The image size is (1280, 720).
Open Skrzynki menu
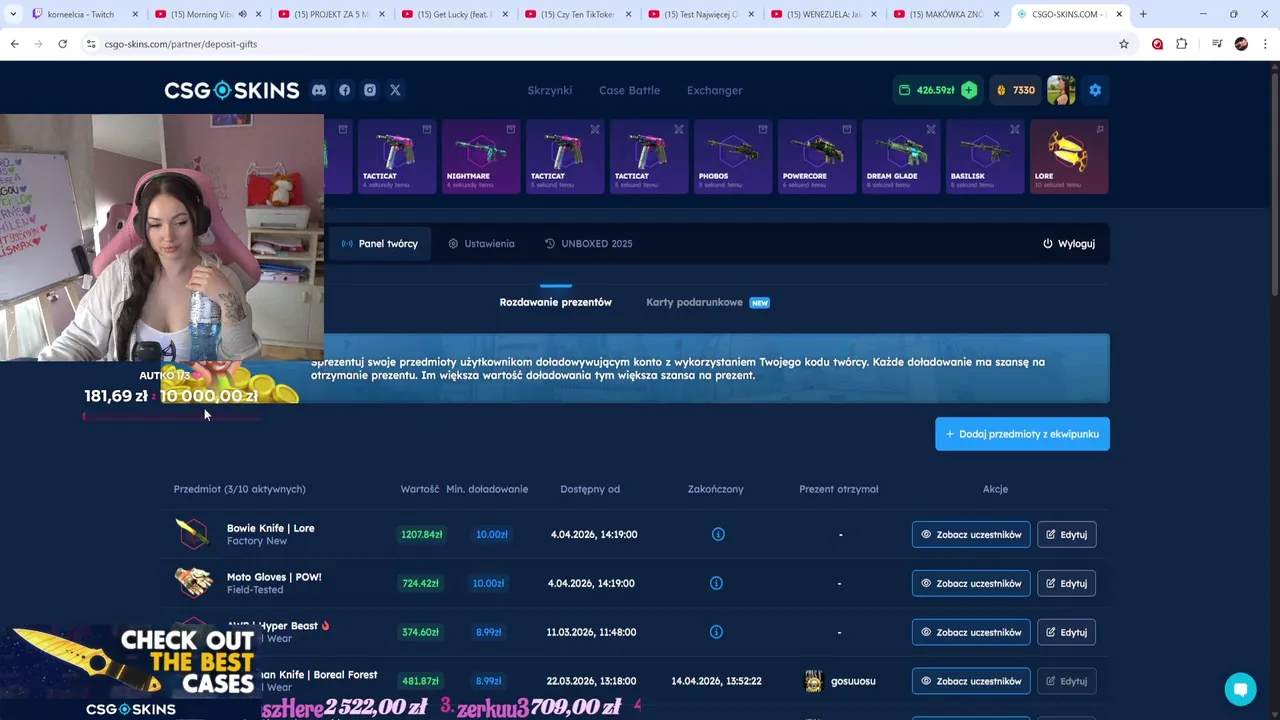(x=550, y=90)
